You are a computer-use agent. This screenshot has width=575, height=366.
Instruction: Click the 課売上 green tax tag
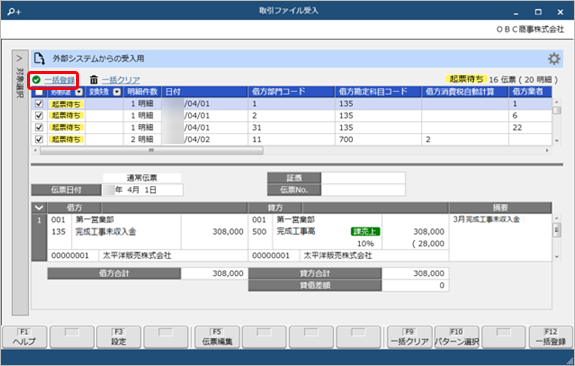click(x=365, y=232)
